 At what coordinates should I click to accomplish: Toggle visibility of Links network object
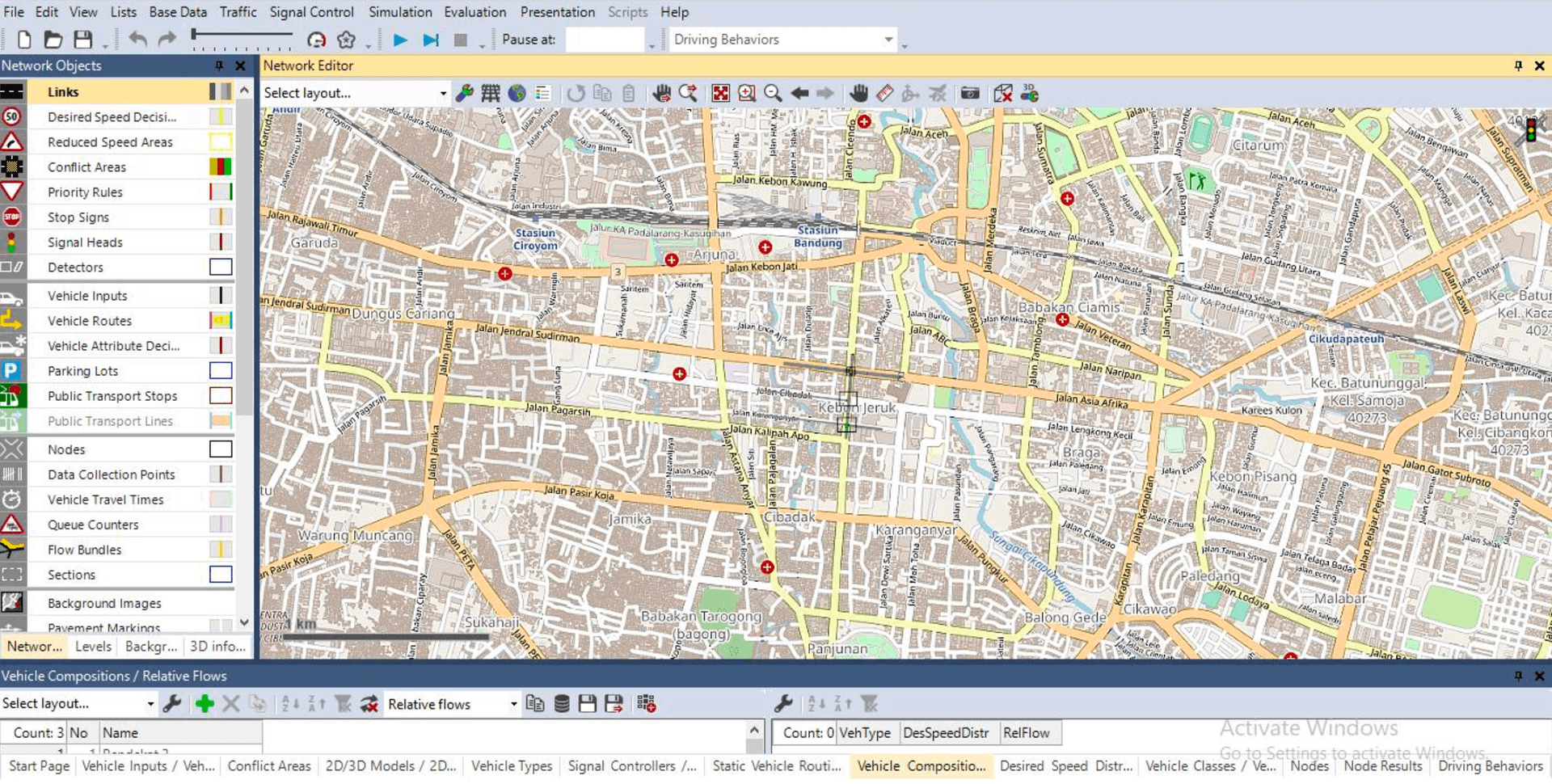click(12, 91)
